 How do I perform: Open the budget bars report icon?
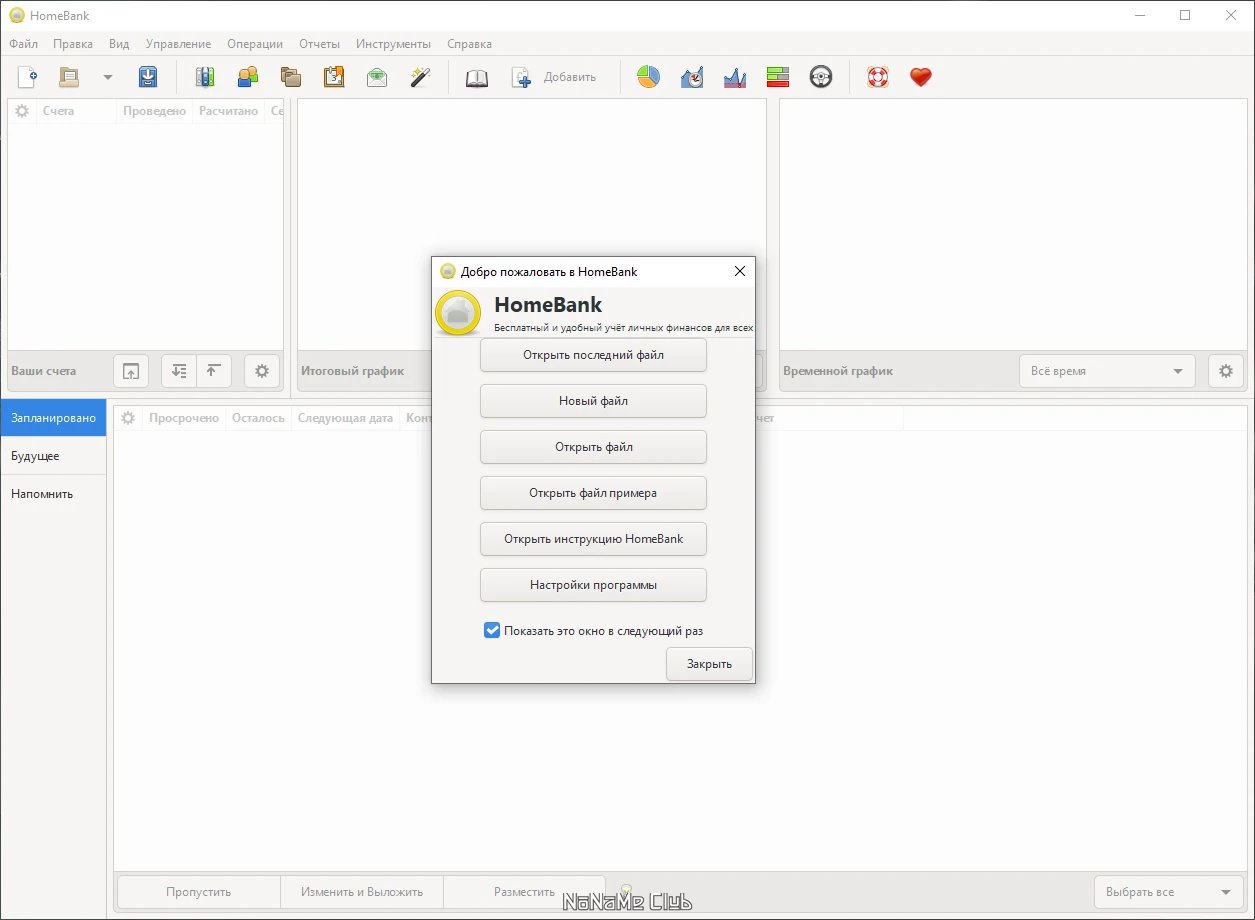point(778,77)
